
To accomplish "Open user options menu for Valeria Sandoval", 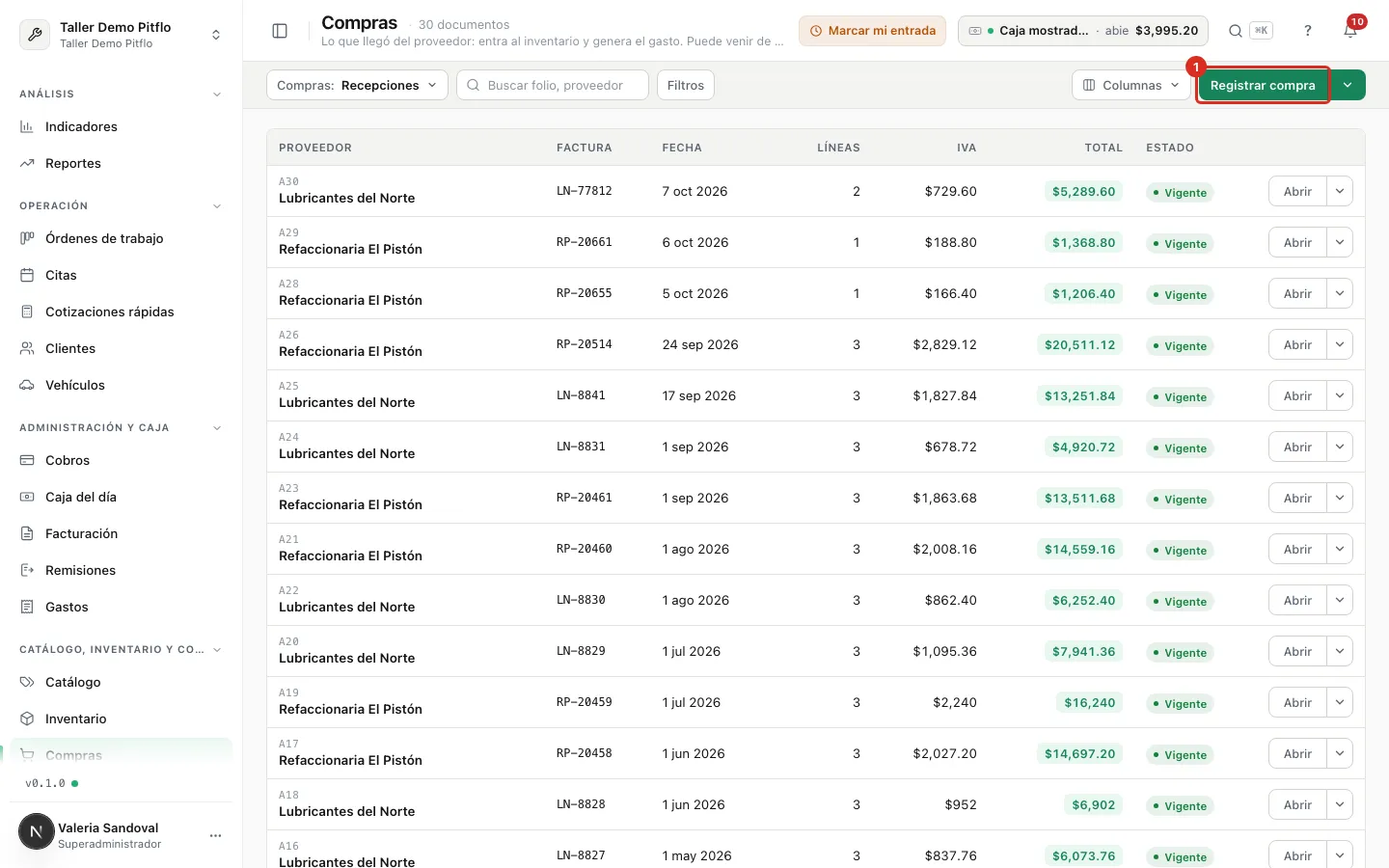I will coord(215,835).
